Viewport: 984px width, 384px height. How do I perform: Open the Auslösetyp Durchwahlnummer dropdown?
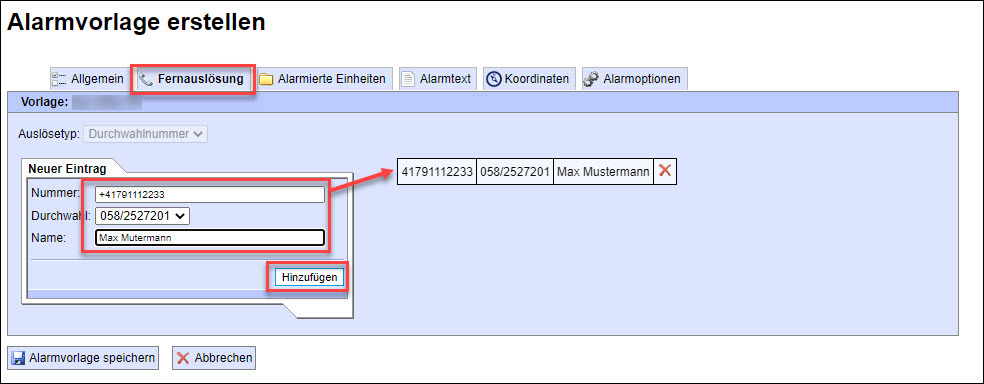pyautogui.click(x=146, y=134)
